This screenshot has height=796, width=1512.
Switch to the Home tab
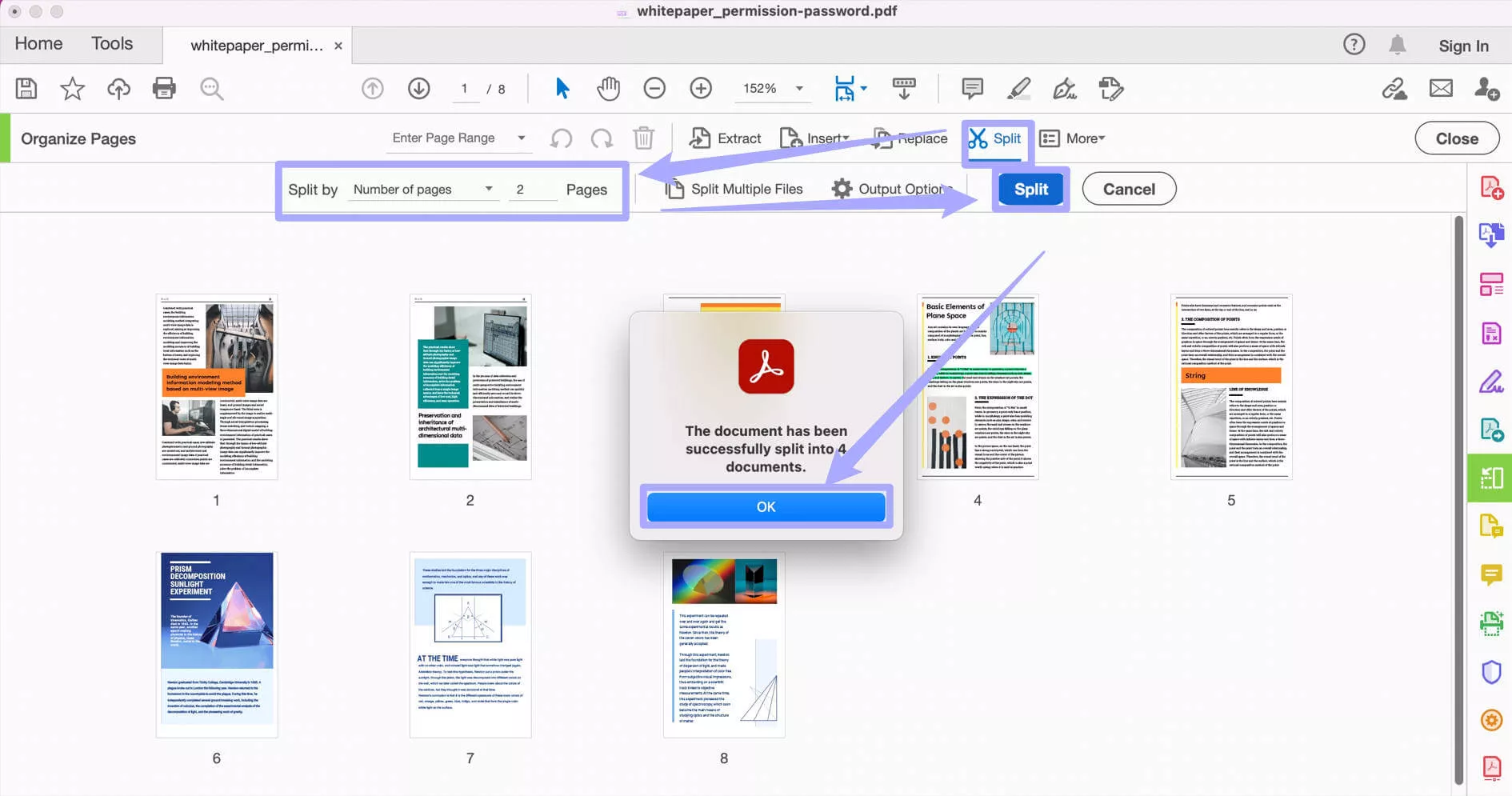(x=38, y=43)
